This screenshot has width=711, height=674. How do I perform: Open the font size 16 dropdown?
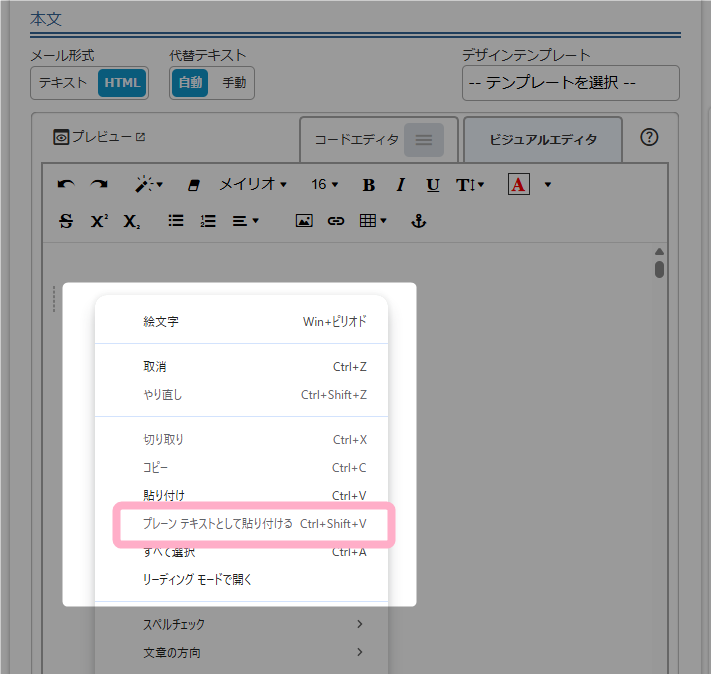click(325, 185)
